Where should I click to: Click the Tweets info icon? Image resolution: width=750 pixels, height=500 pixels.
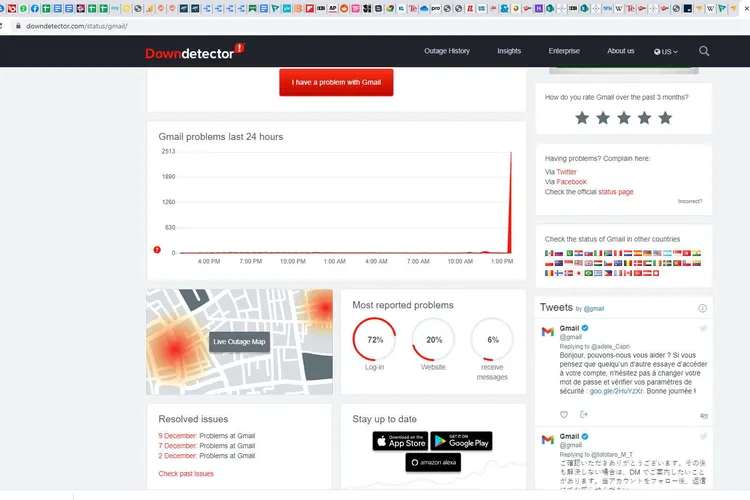pyautogui.click(x=703, y=308)
